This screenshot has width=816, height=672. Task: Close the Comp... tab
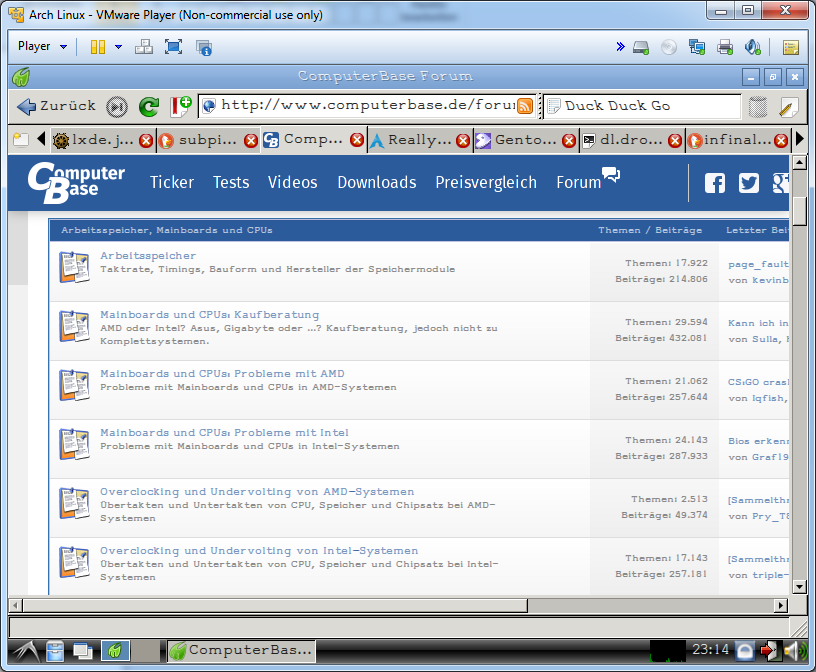(356, 140)
